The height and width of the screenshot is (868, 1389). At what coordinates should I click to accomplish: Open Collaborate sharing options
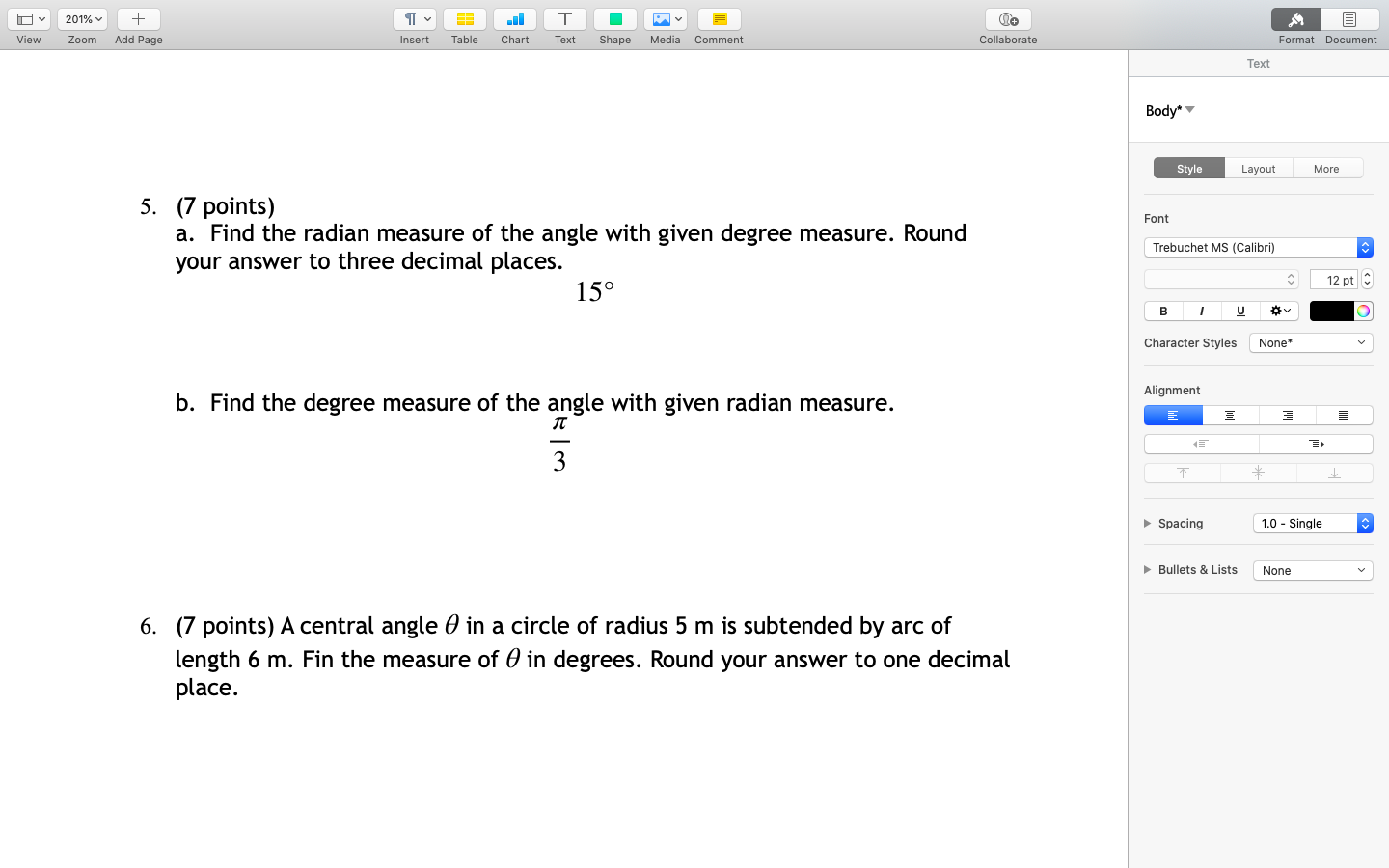[x=1007, y=19]
